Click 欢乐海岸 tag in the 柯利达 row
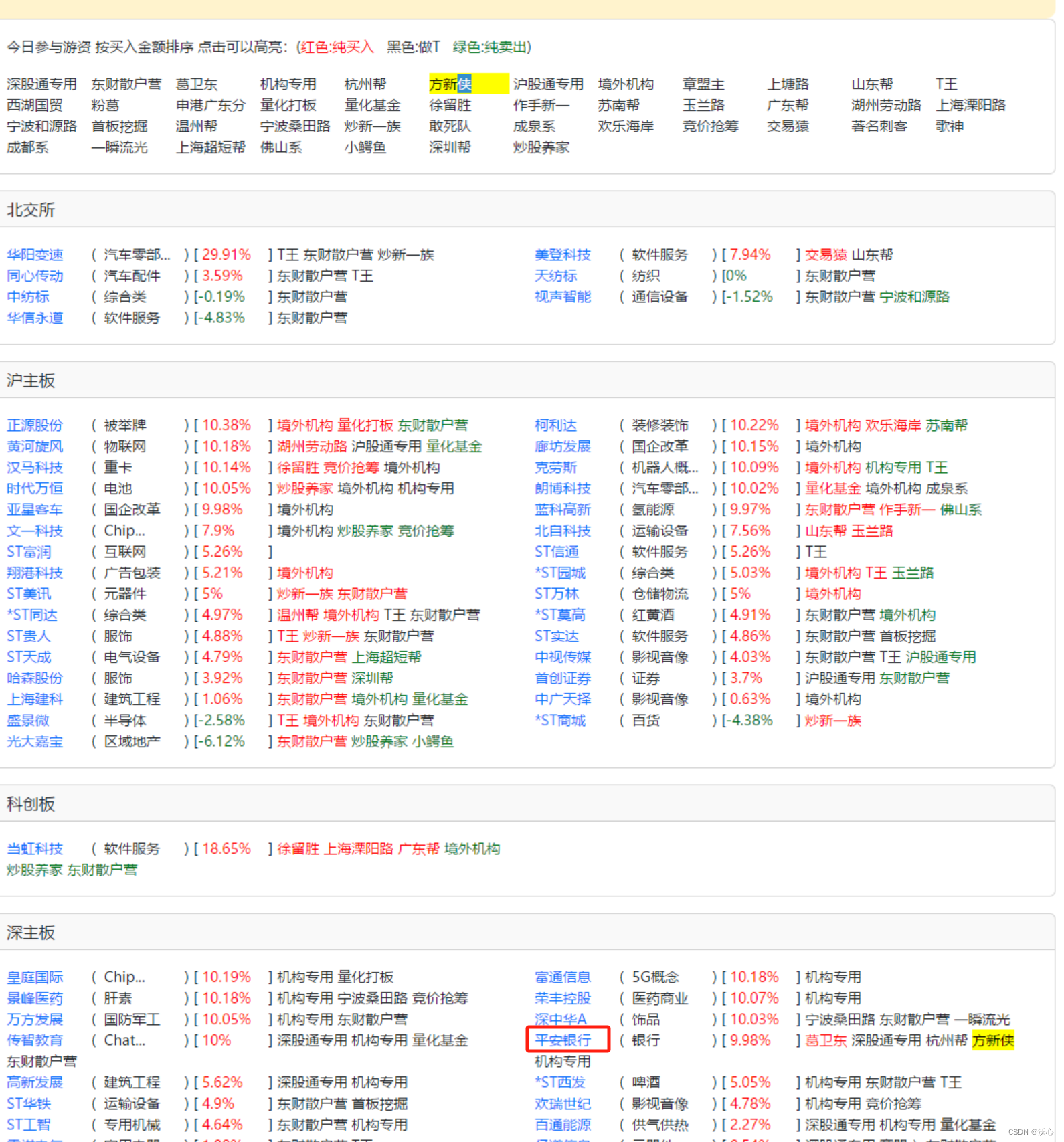The width and height of the screenshot is (1064, 1142). pos(893,425)
